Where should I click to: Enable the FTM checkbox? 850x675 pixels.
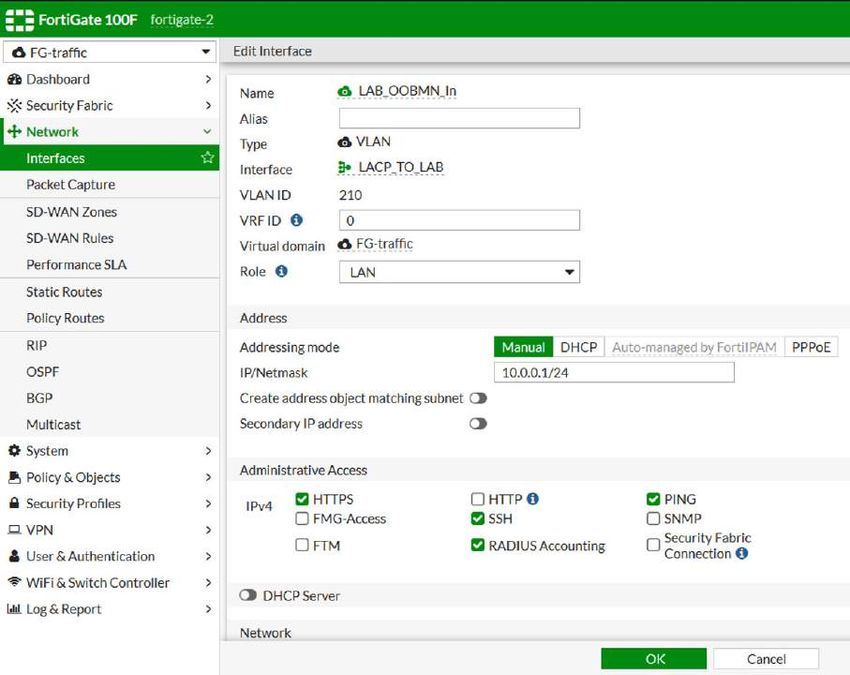(302, 544)
